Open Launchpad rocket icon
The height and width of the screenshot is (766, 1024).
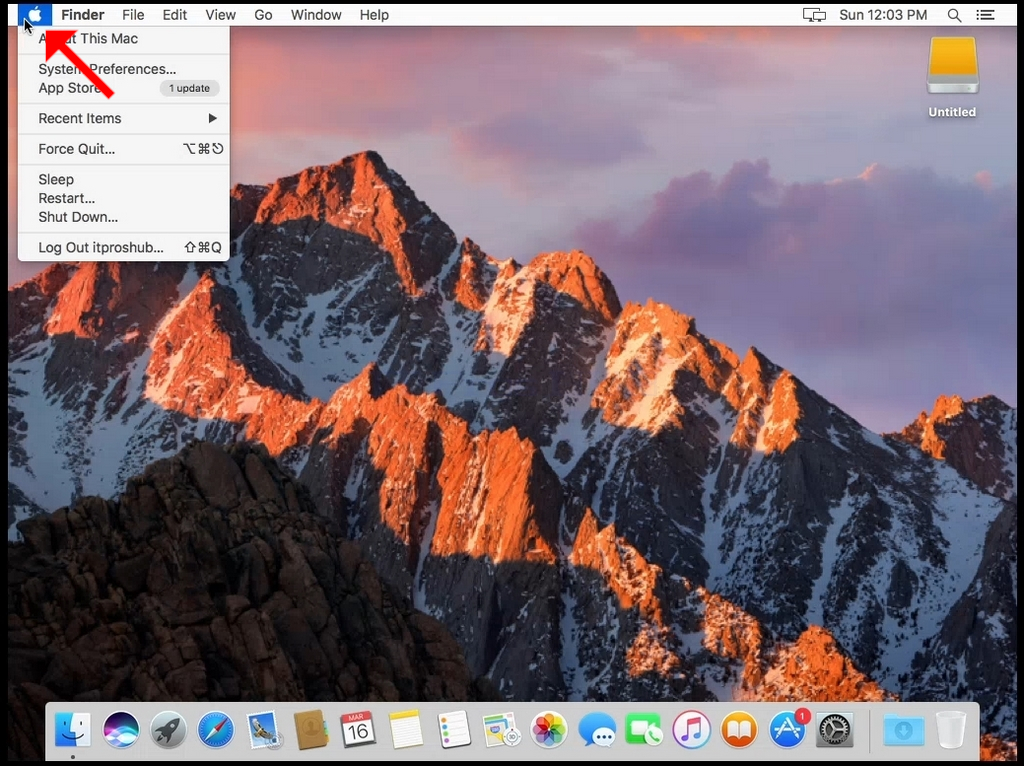point(168,729)
